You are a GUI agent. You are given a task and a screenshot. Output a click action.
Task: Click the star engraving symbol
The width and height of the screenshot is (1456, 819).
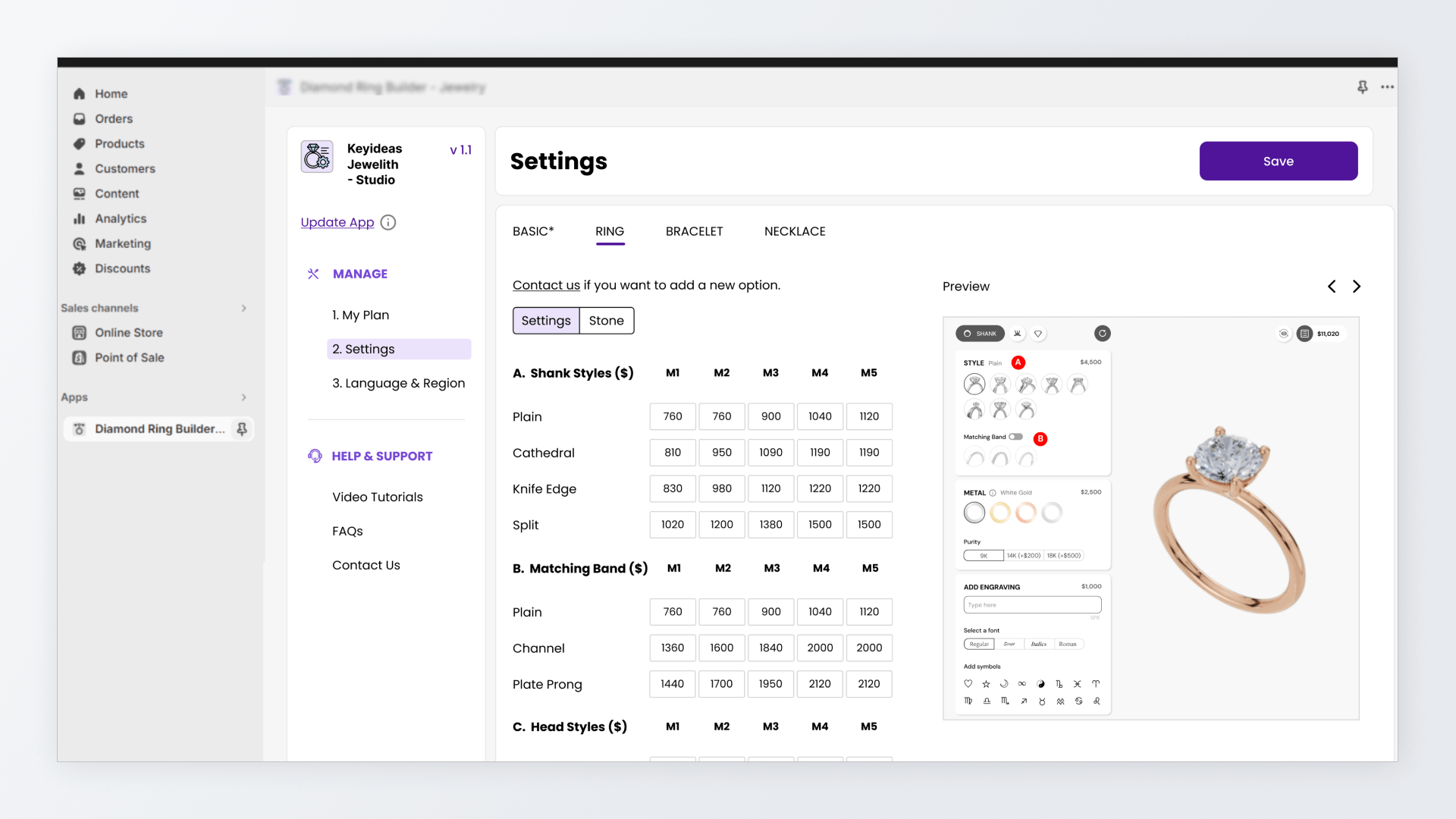pyautogui.click(x=987, y=684)
